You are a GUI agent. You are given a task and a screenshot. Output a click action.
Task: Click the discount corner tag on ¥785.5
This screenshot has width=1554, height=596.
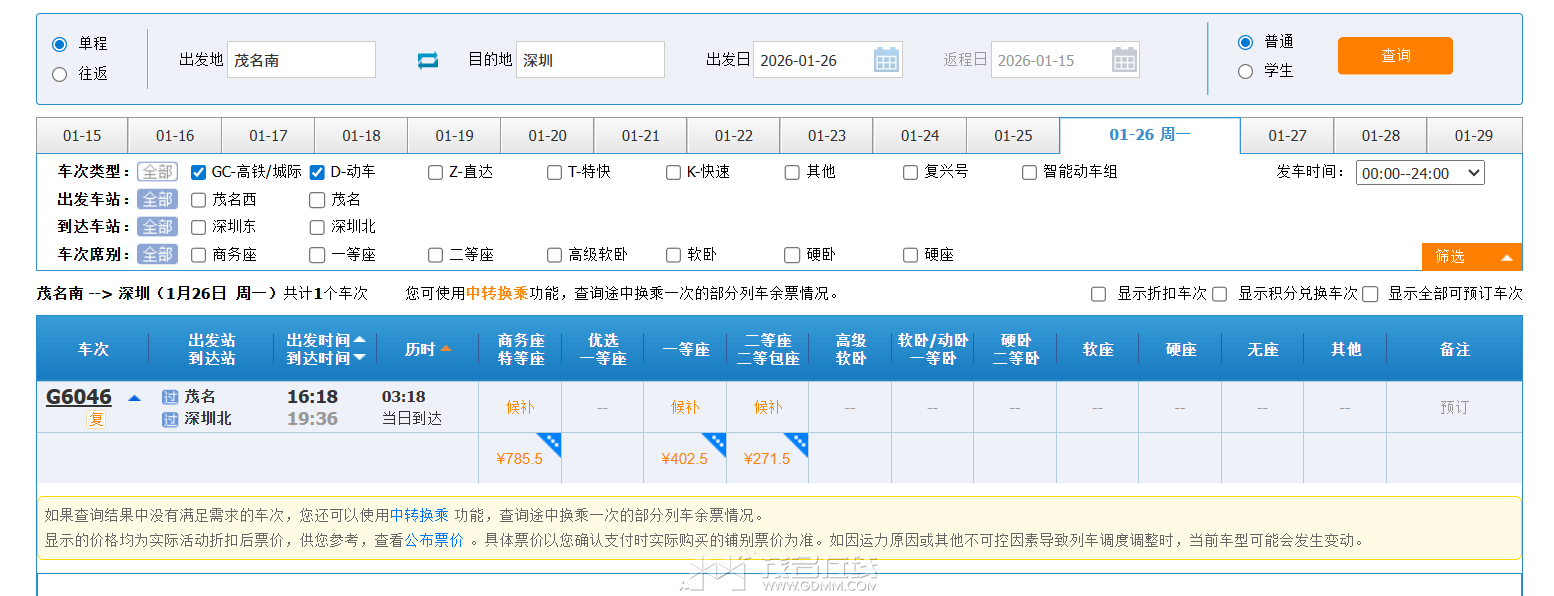click(x=553, y=440)
